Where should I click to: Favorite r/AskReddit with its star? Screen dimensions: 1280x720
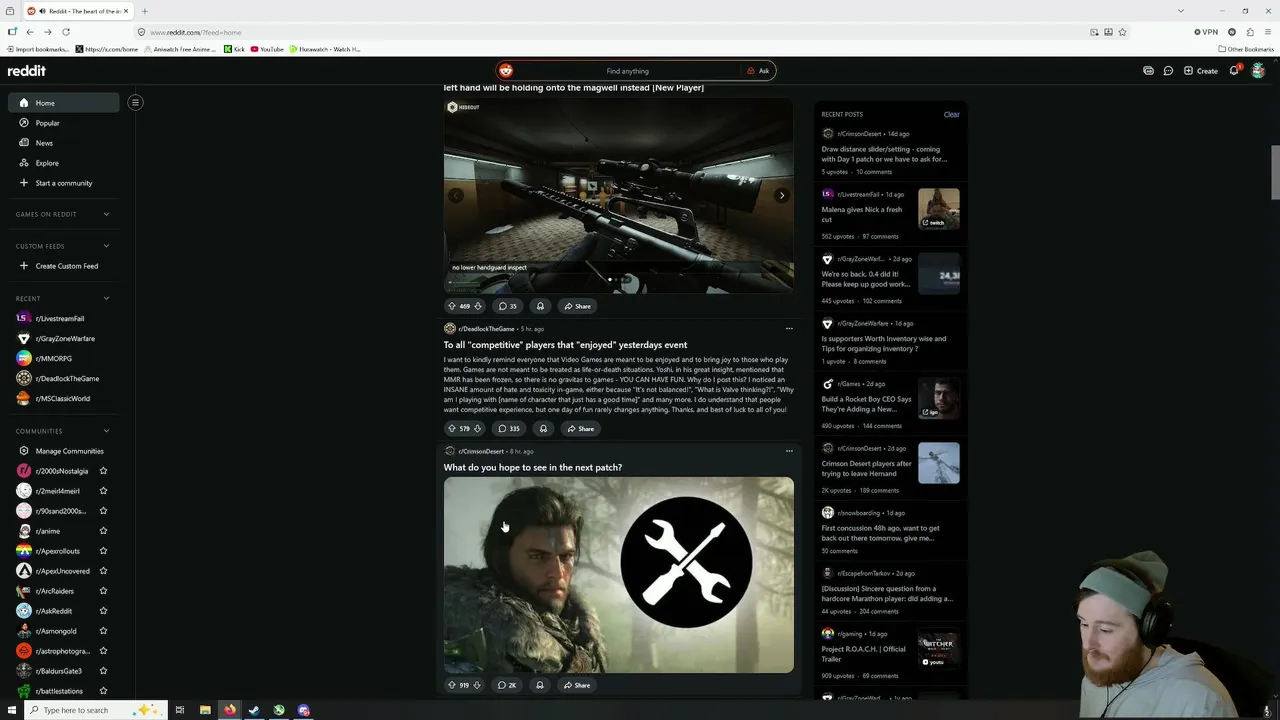coord(103,611)
